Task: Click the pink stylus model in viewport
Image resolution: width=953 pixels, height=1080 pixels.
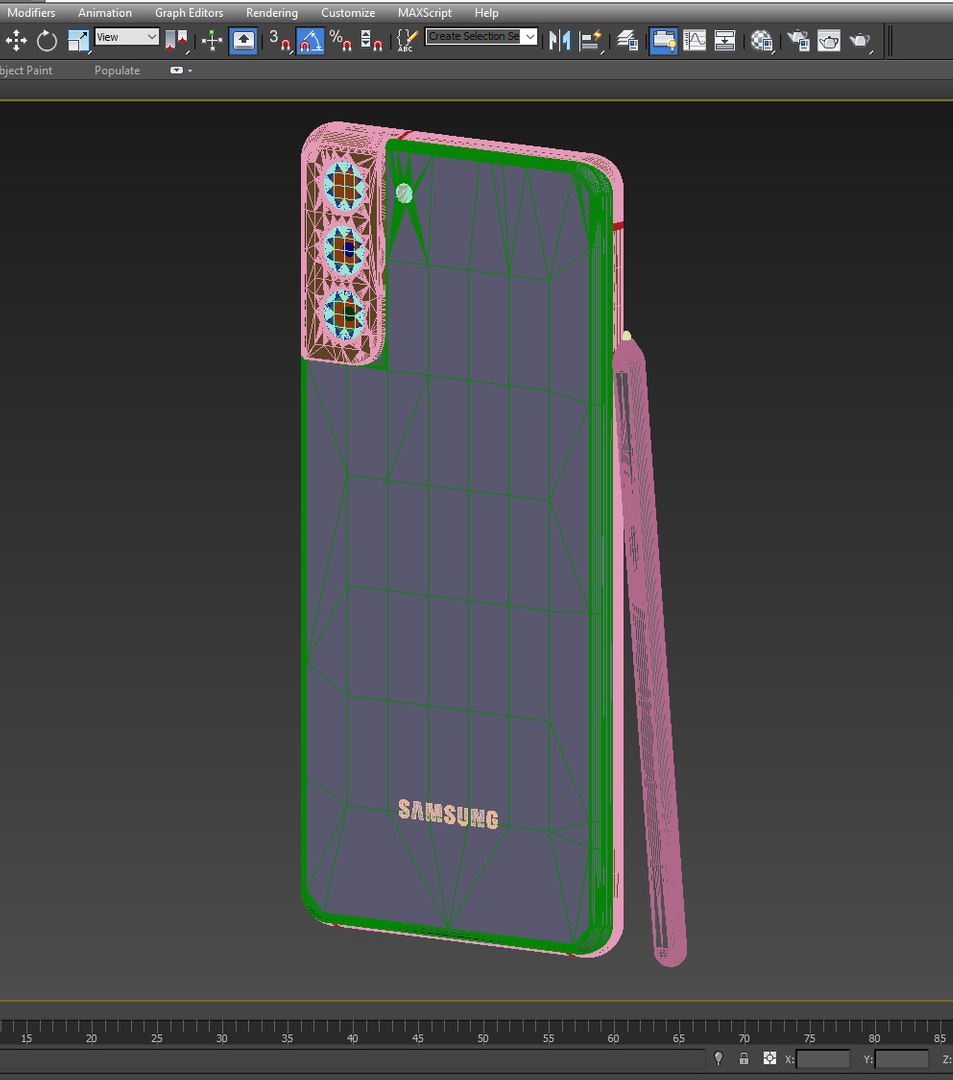Action: pyautogui.click(x=649, y=651)
